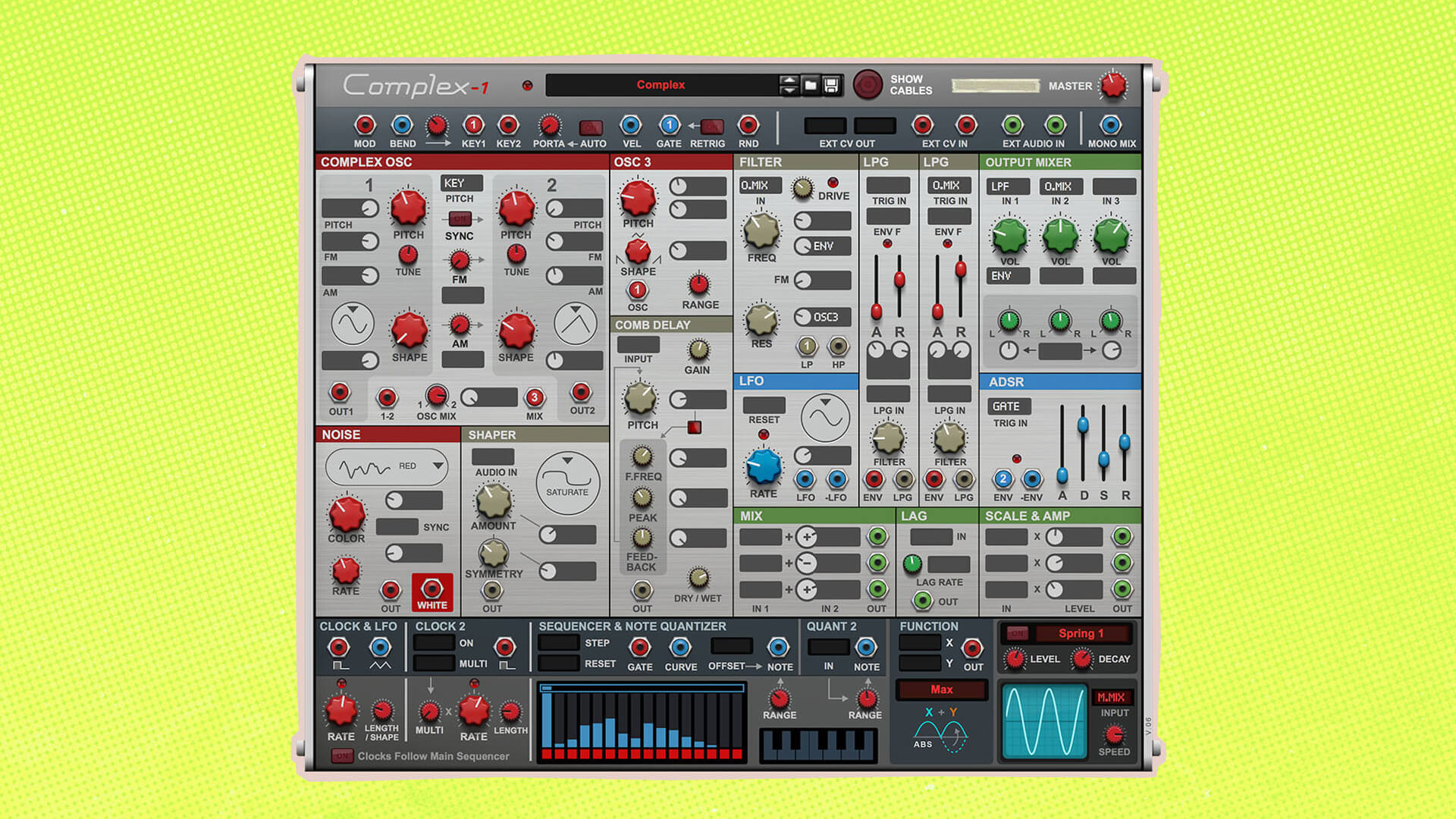Open the filter O.MIX input selector
The height and width of the screenshot is (819, 1456).
click(761, 186)
